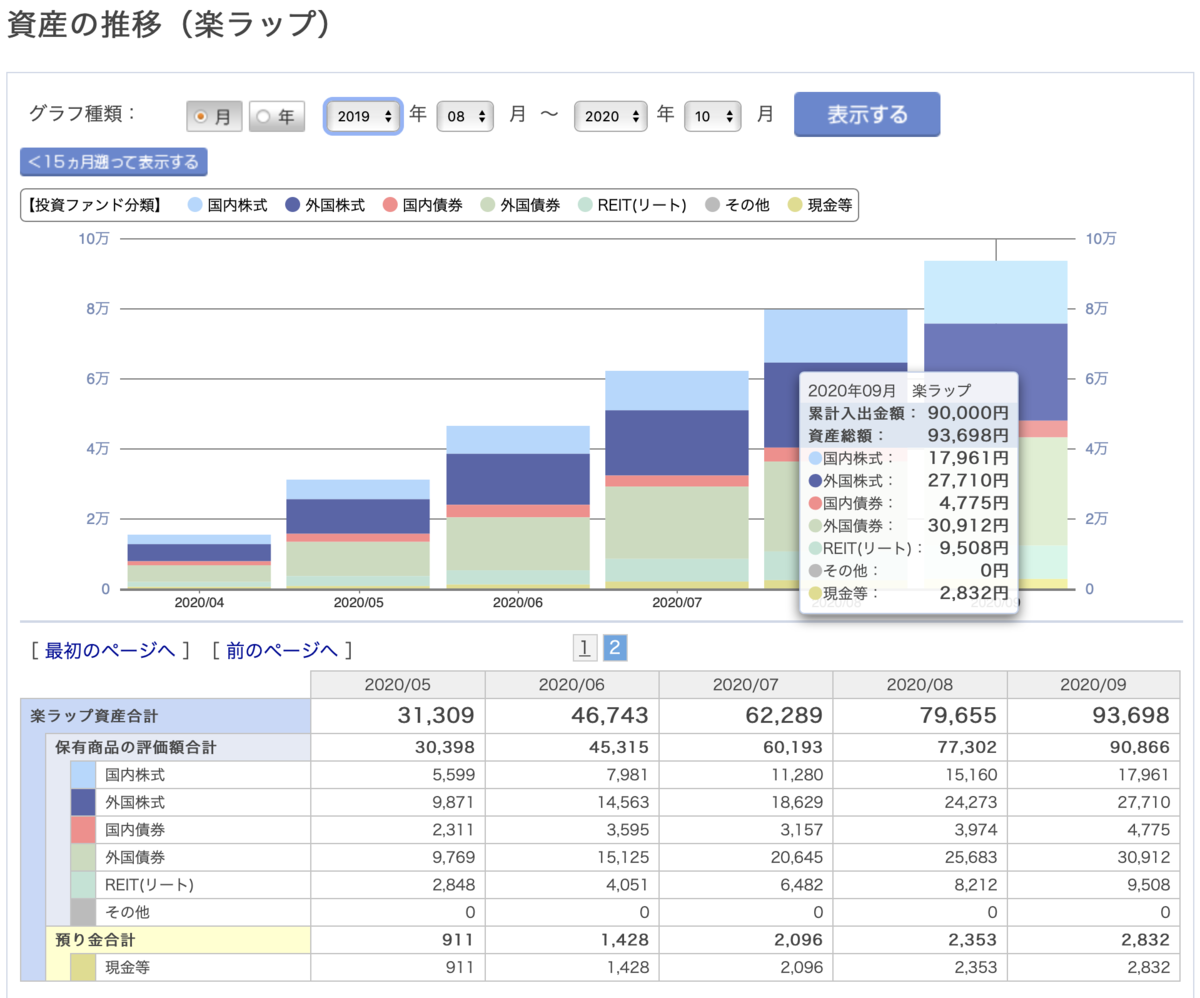Click the 15ヵ月遡って表示する button
This screenshot has width=1200, height=998.
coord(113,161)
